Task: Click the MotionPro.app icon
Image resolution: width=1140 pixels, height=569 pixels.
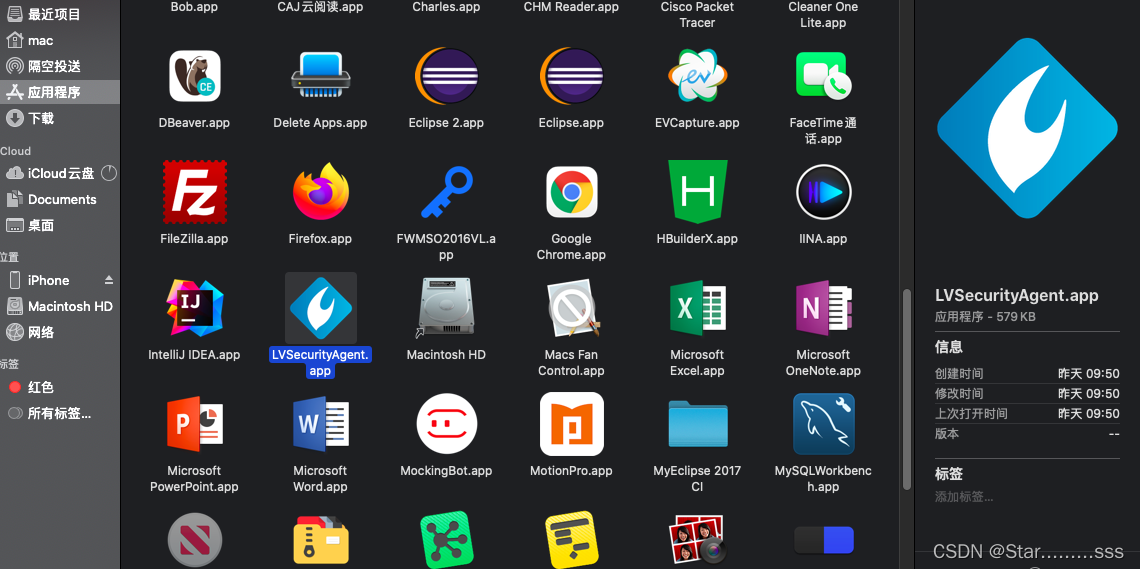Action: click(571, 424)
